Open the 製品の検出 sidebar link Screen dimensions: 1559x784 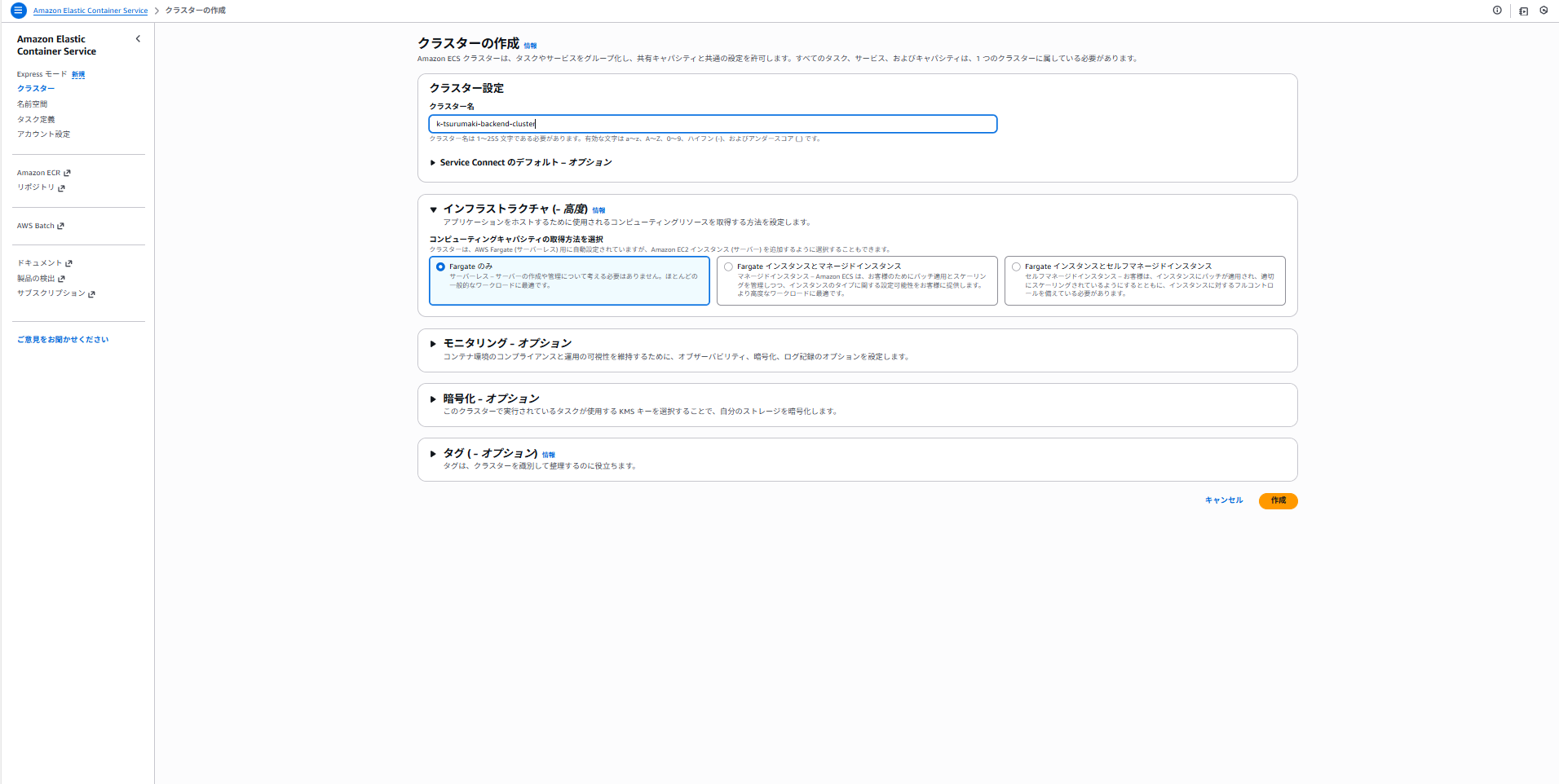coord(36,279)
